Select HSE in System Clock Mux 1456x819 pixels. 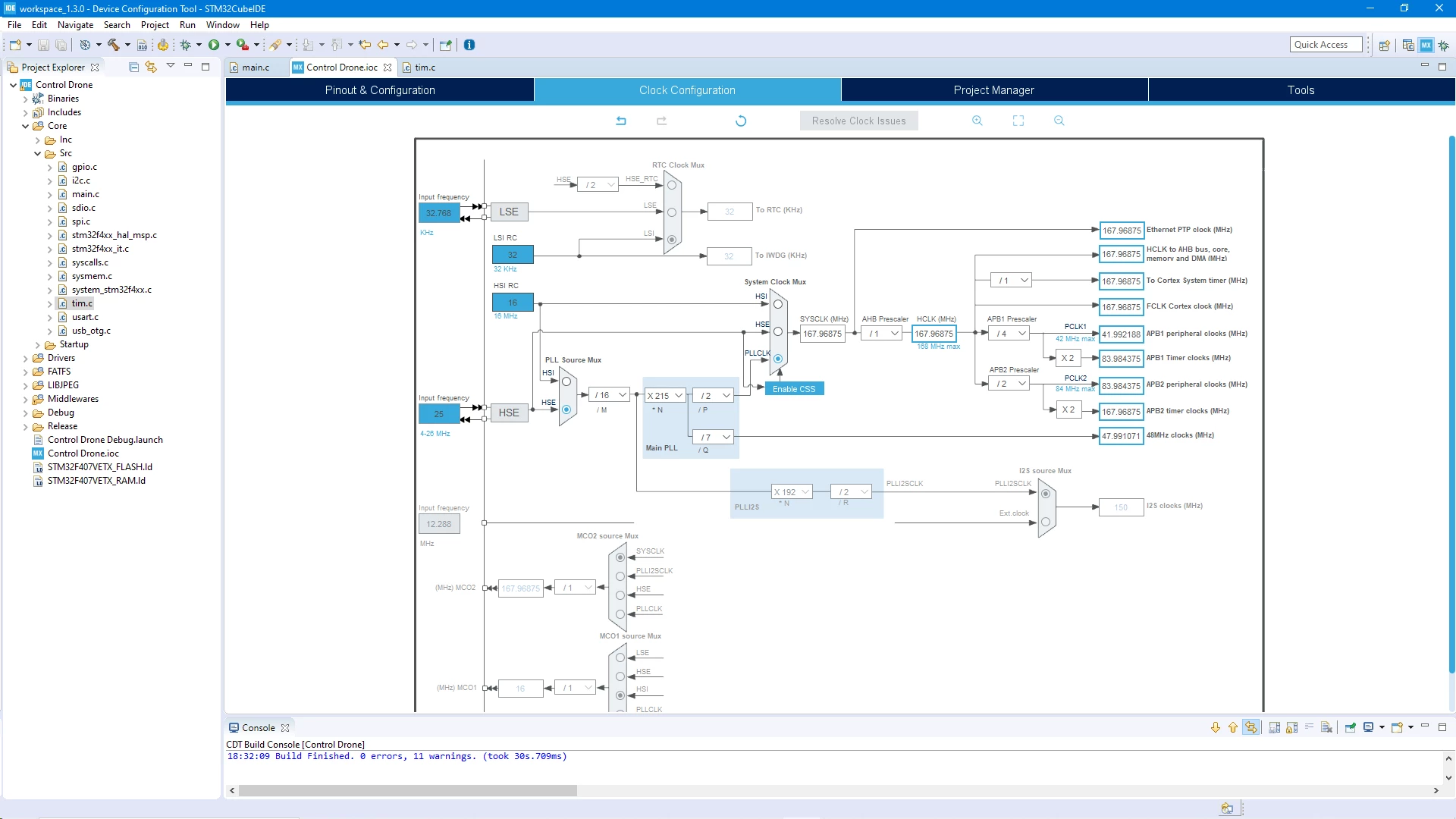pos(778,331)
